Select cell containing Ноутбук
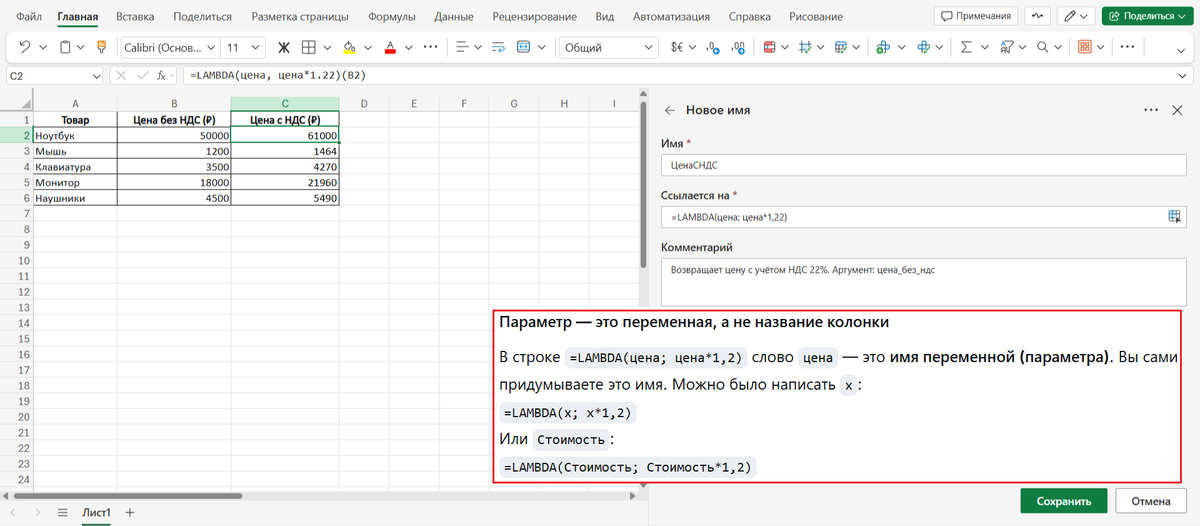This screenshot has width=1200, height=526. tap(75, 135)
